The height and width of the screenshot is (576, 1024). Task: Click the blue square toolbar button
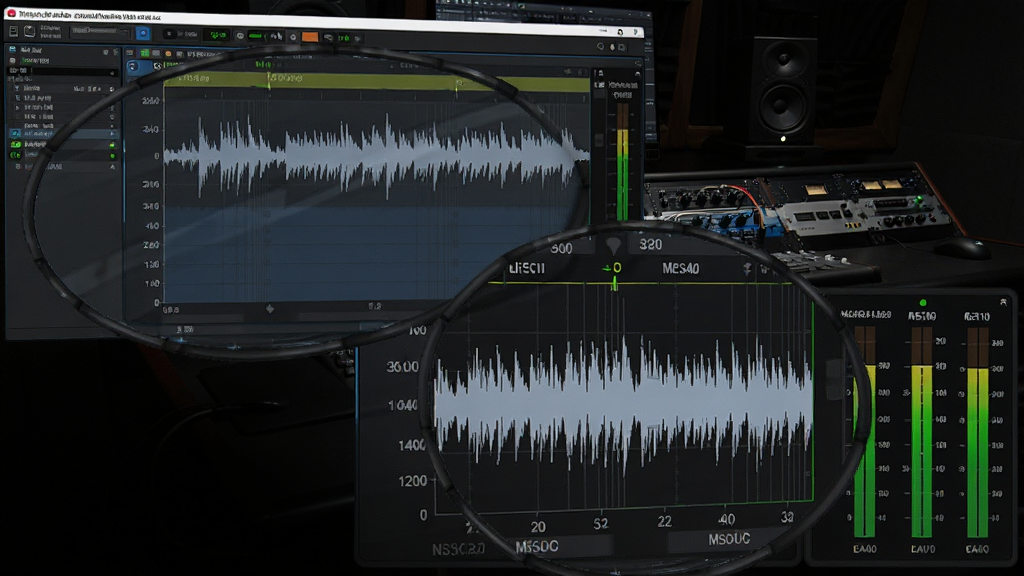tap(143, 33)
